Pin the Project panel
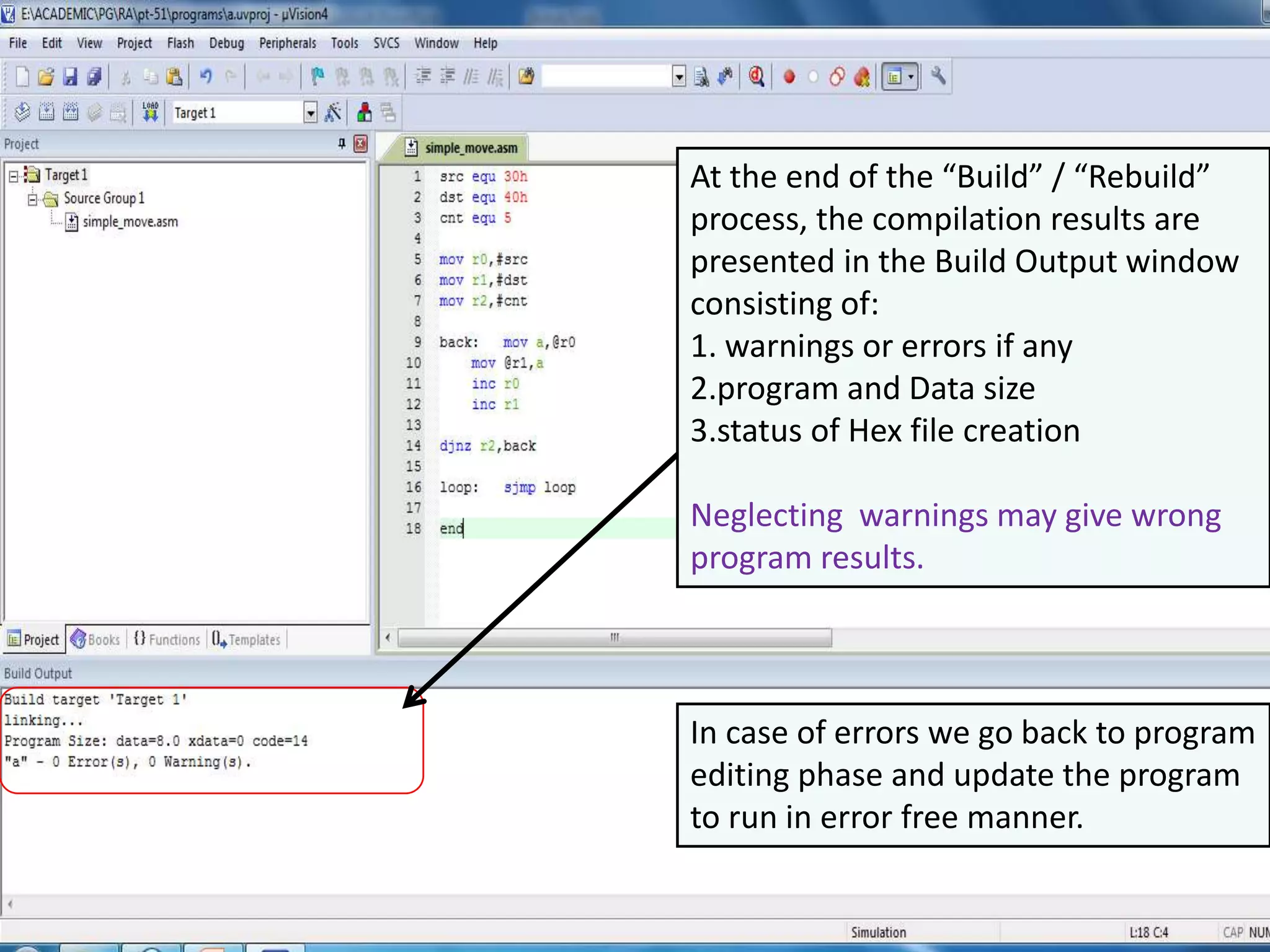Viewport: 1270px width, 952px height. 341,144
